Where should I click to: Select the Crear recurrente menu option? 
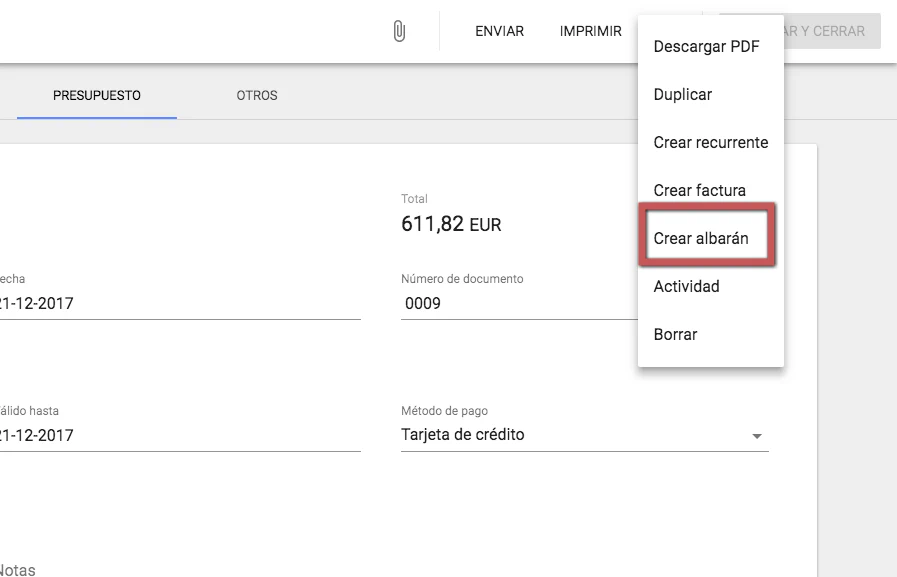pos(710,143)
